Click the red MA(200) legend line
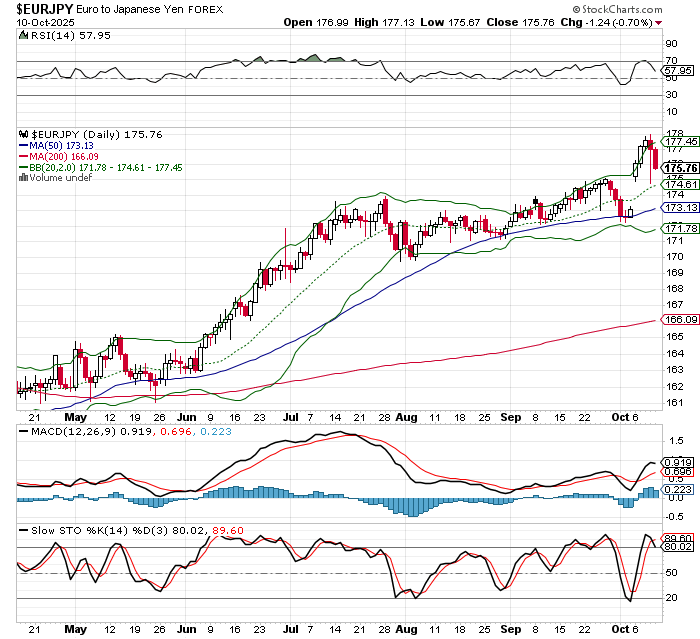Image resolution: width=700 pixels, height=639 pixels. coord(24,156)
